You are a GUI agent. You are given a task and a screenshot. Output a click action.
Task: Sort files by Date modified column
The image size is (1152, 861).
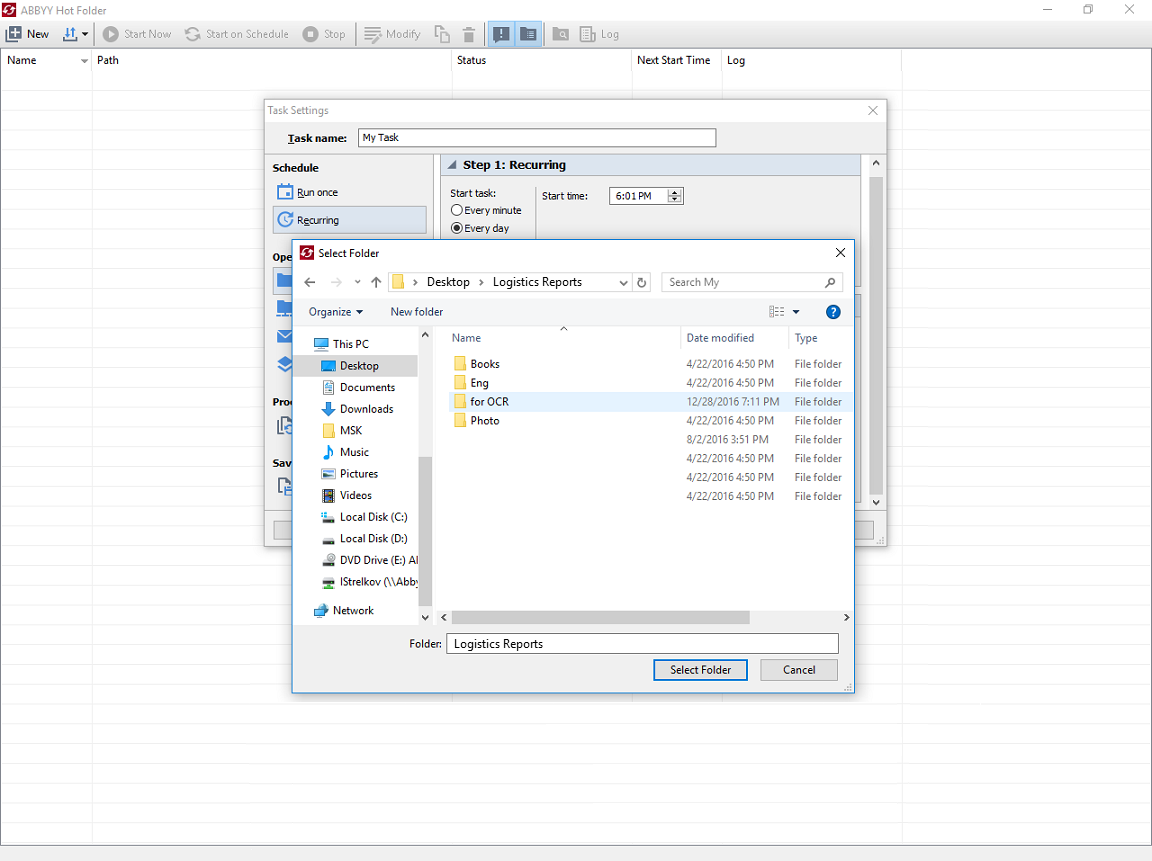coord(720,338)
